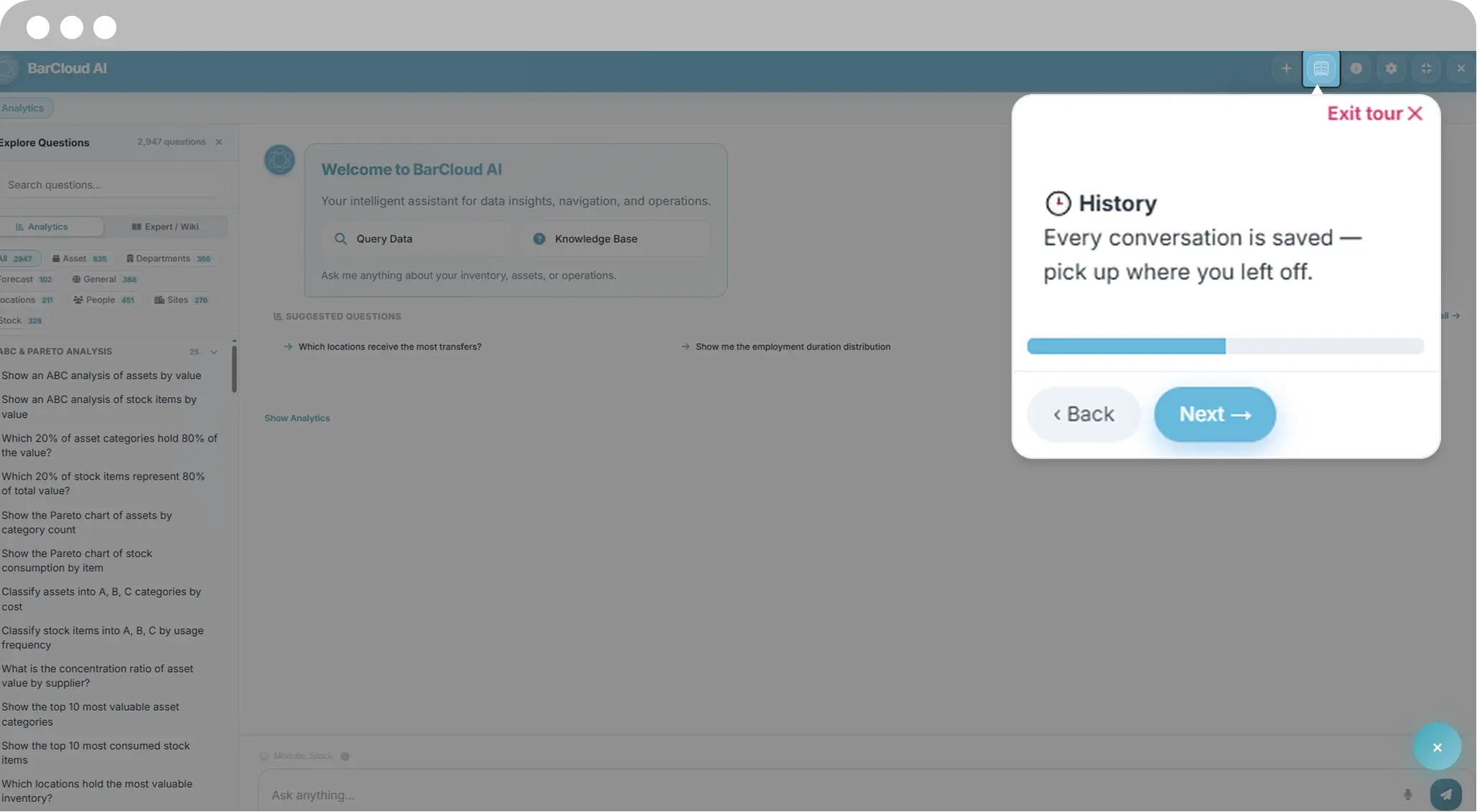The height and width of the screenshot is (812, 1477).
Task: Click the close X in app header
Action: [1460, 69]
